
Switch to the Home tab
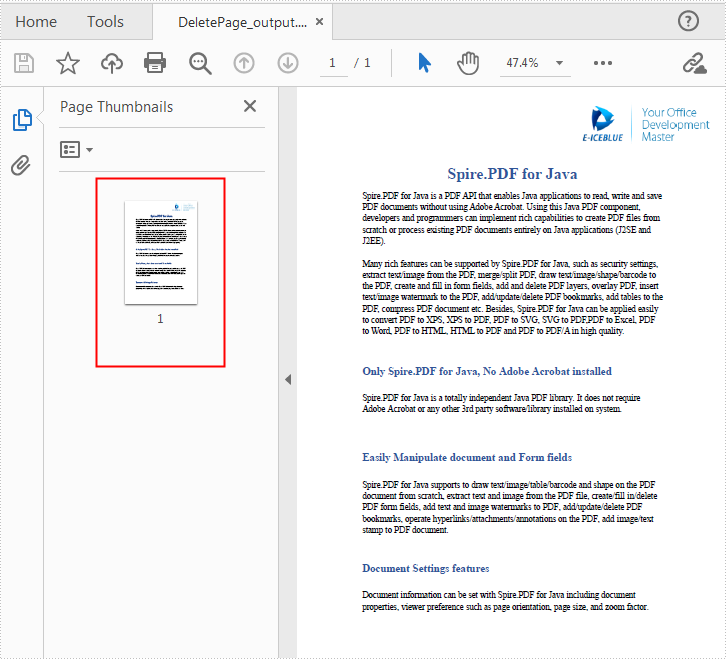(36, 22)
